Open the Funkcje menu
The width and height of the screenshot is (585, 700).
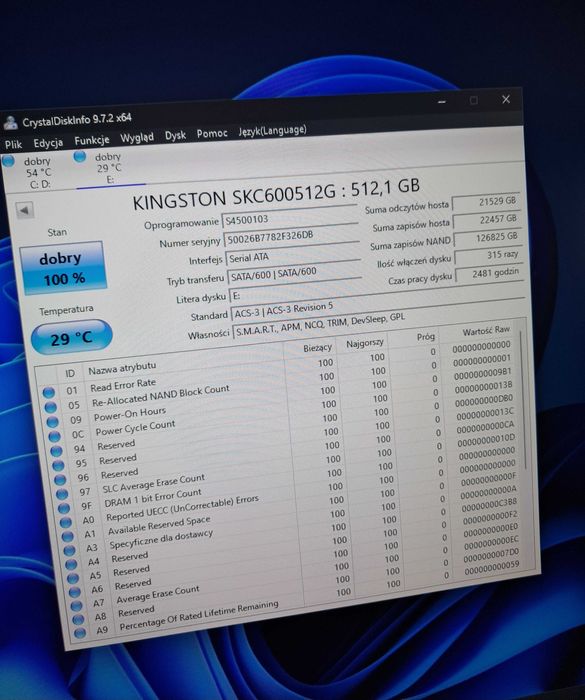tap(92, 141)
